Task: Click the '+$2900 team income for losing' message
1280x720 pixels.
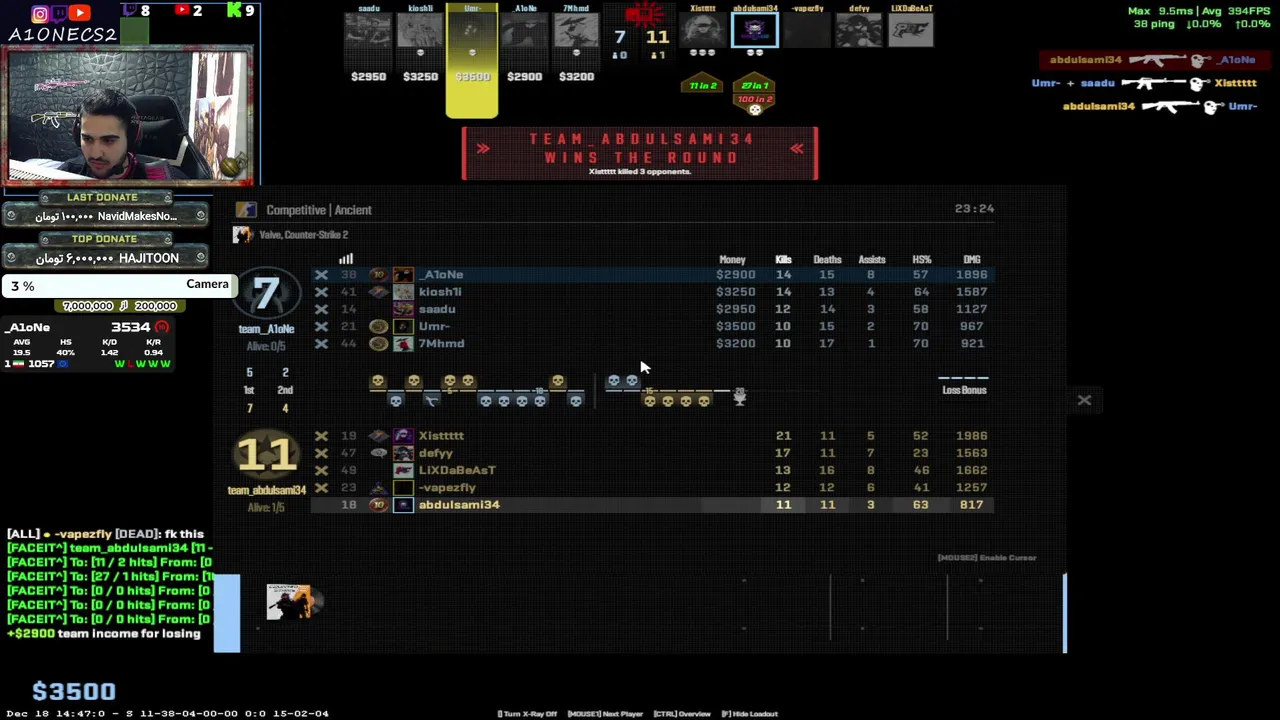Action: (103, 634)
